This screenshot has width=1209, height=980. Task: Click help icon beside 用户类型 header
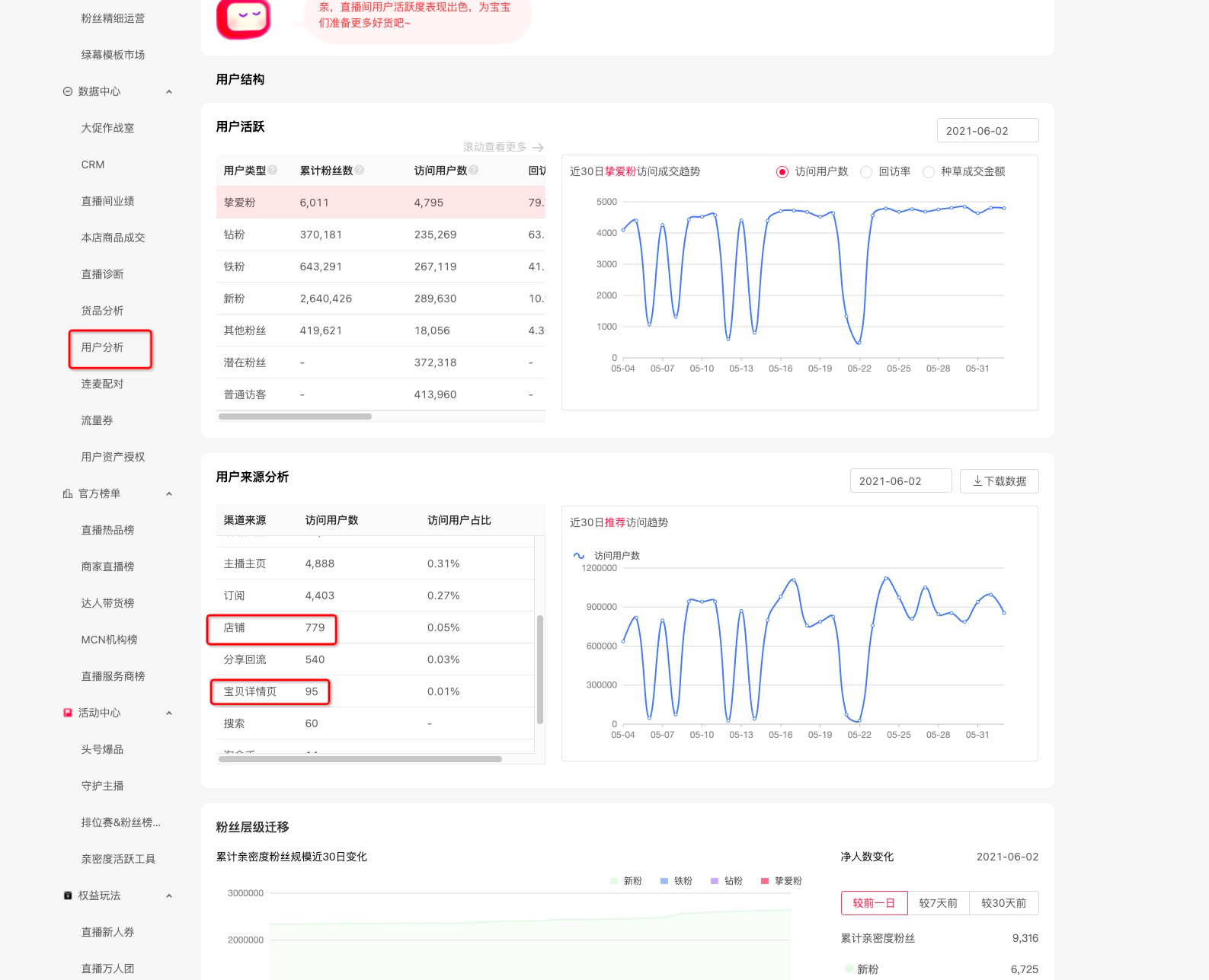click(x=273, y=171)
